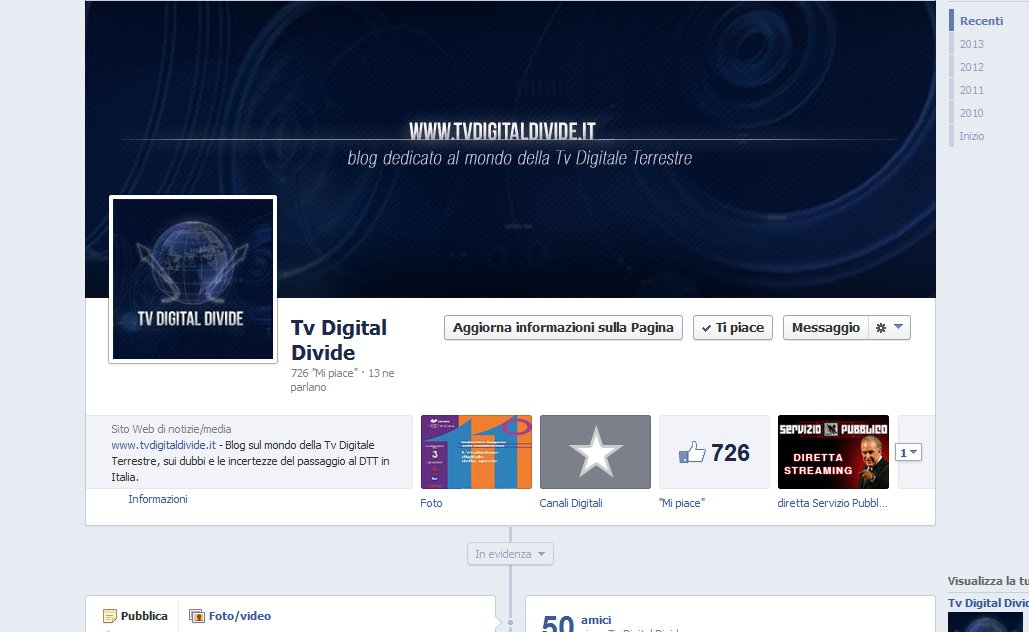The height and width of the screenshot is (632, 1029).
Task: Expand the apps row with the 1 dropdown
Action: [x=908, y=452]
